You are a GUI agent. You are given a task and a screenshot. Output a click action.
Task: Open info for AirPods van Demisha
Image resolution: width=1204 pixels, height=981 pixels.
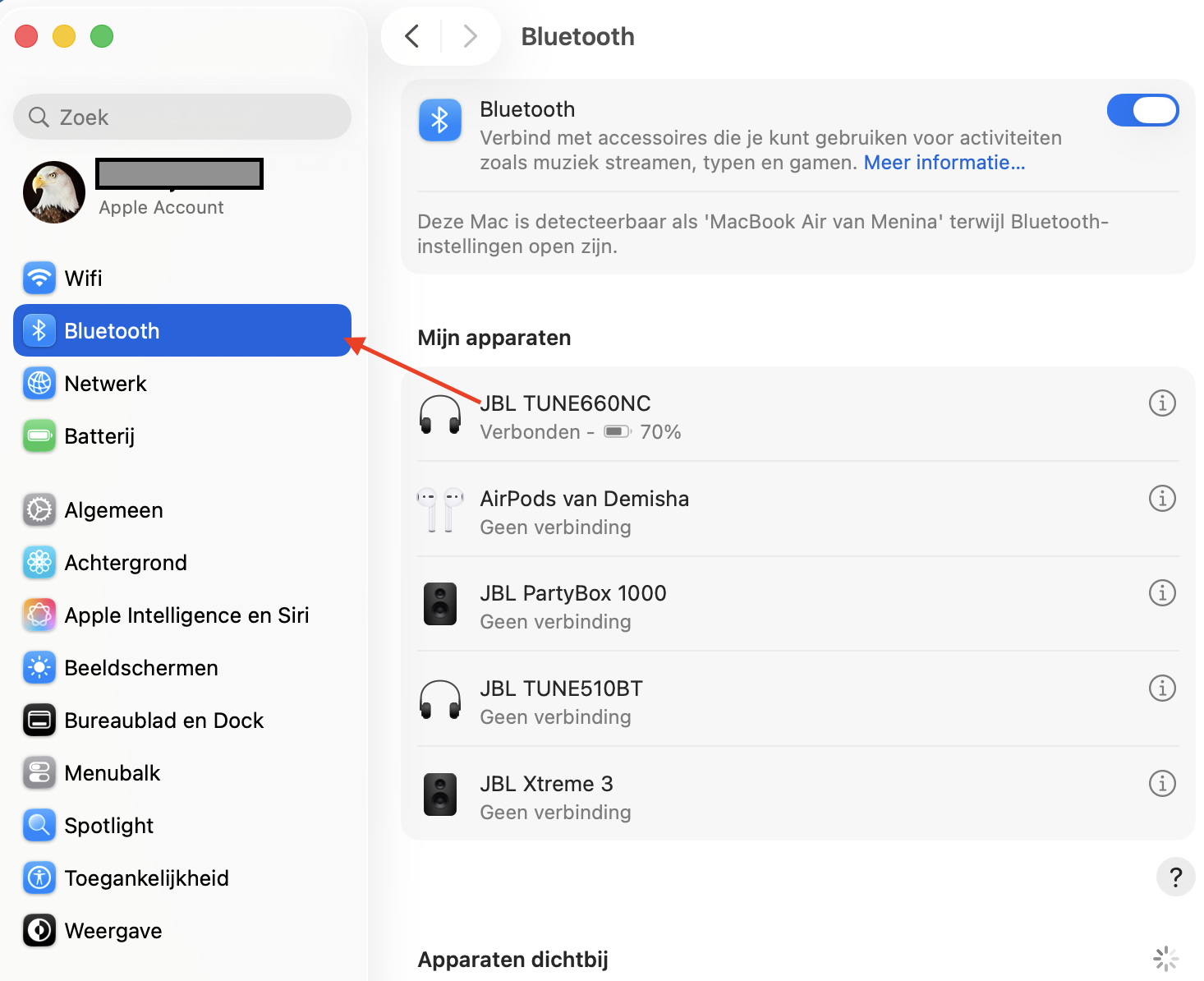click(1162, 498)
